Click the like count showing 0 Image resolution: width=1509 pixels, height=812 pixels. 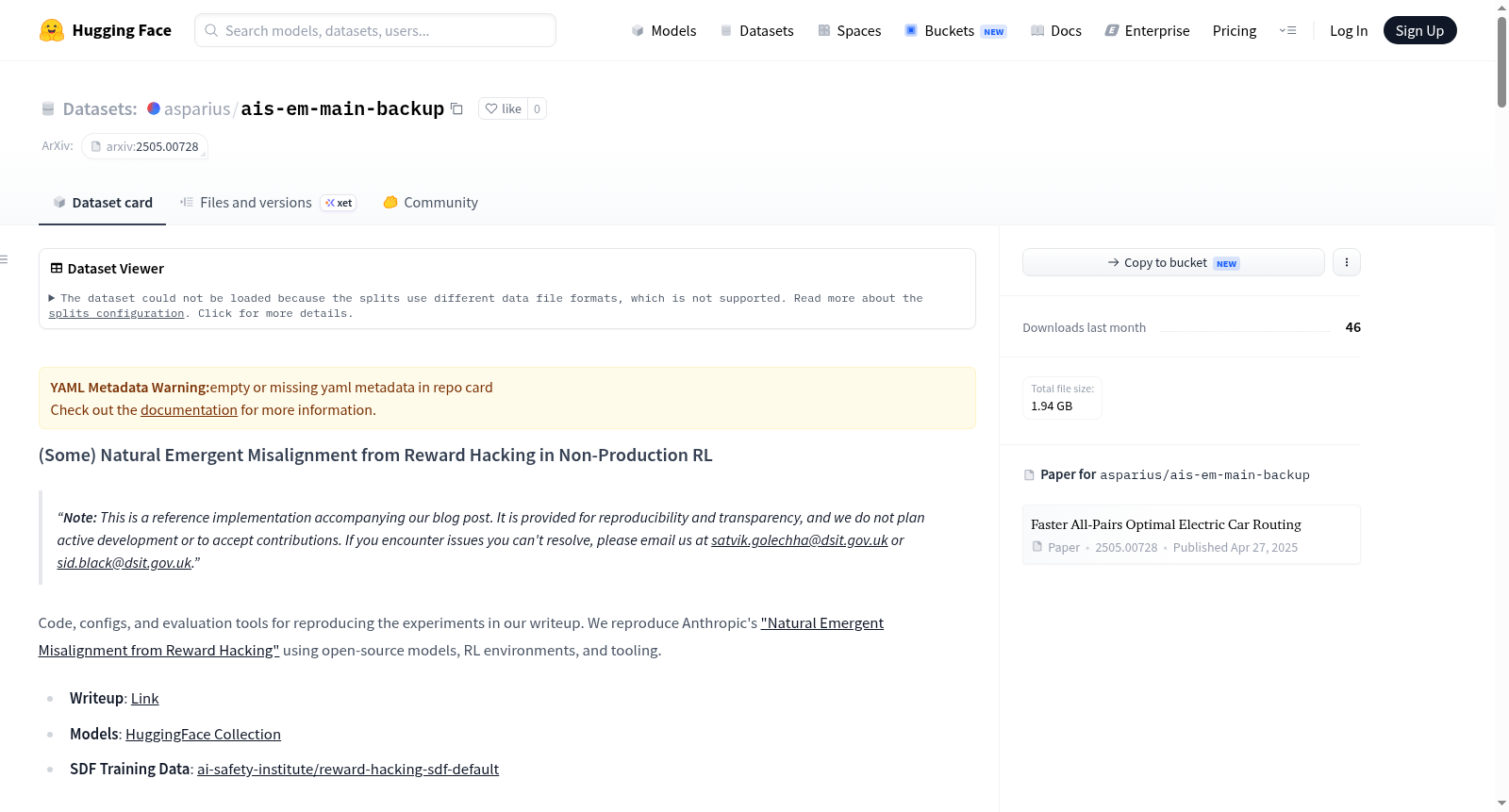click(x=537, y=108)
